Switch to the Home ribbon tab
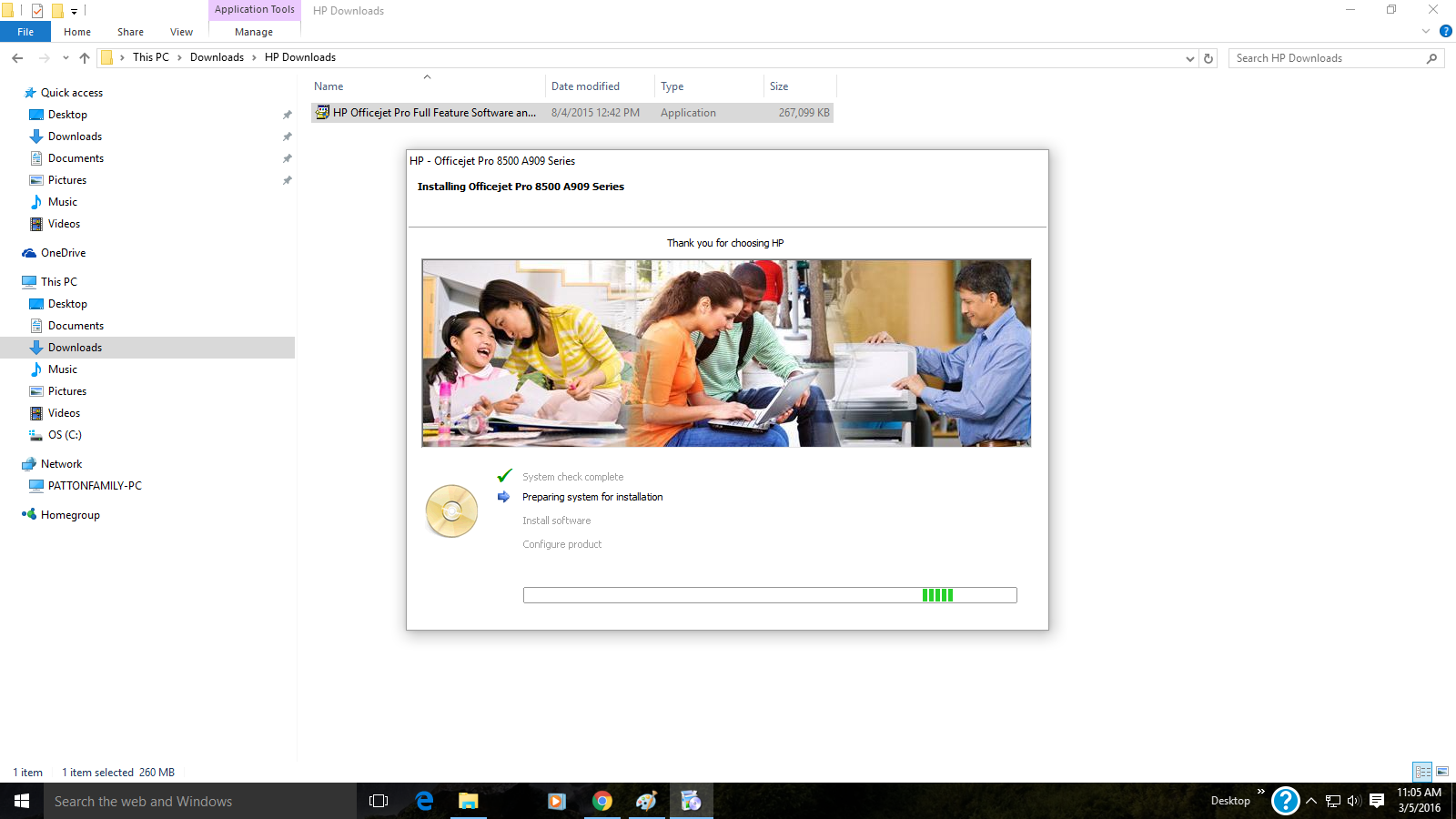The width and height of the screenshot is (1456, 819). pos(77,32)
